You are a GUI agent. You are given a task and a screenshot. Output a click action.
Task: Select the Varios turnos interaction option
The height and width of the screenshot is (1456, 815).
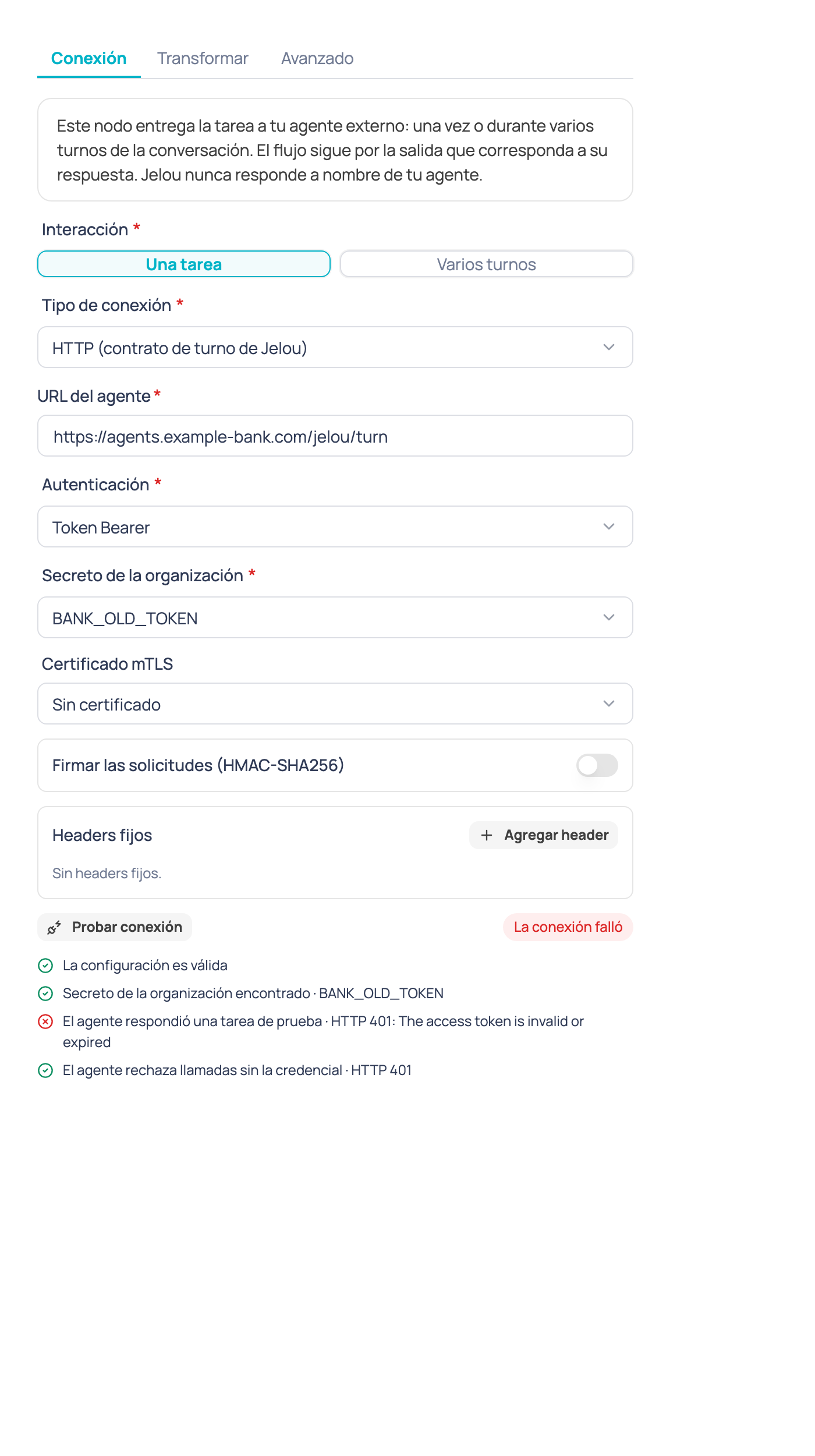coord(487,264)
